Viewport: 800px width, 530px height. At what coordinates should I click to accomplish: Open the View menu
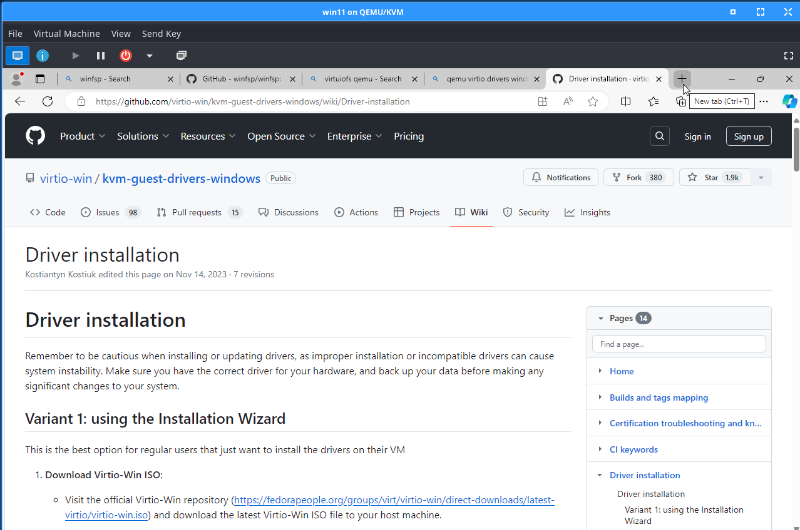pos(121,34)
